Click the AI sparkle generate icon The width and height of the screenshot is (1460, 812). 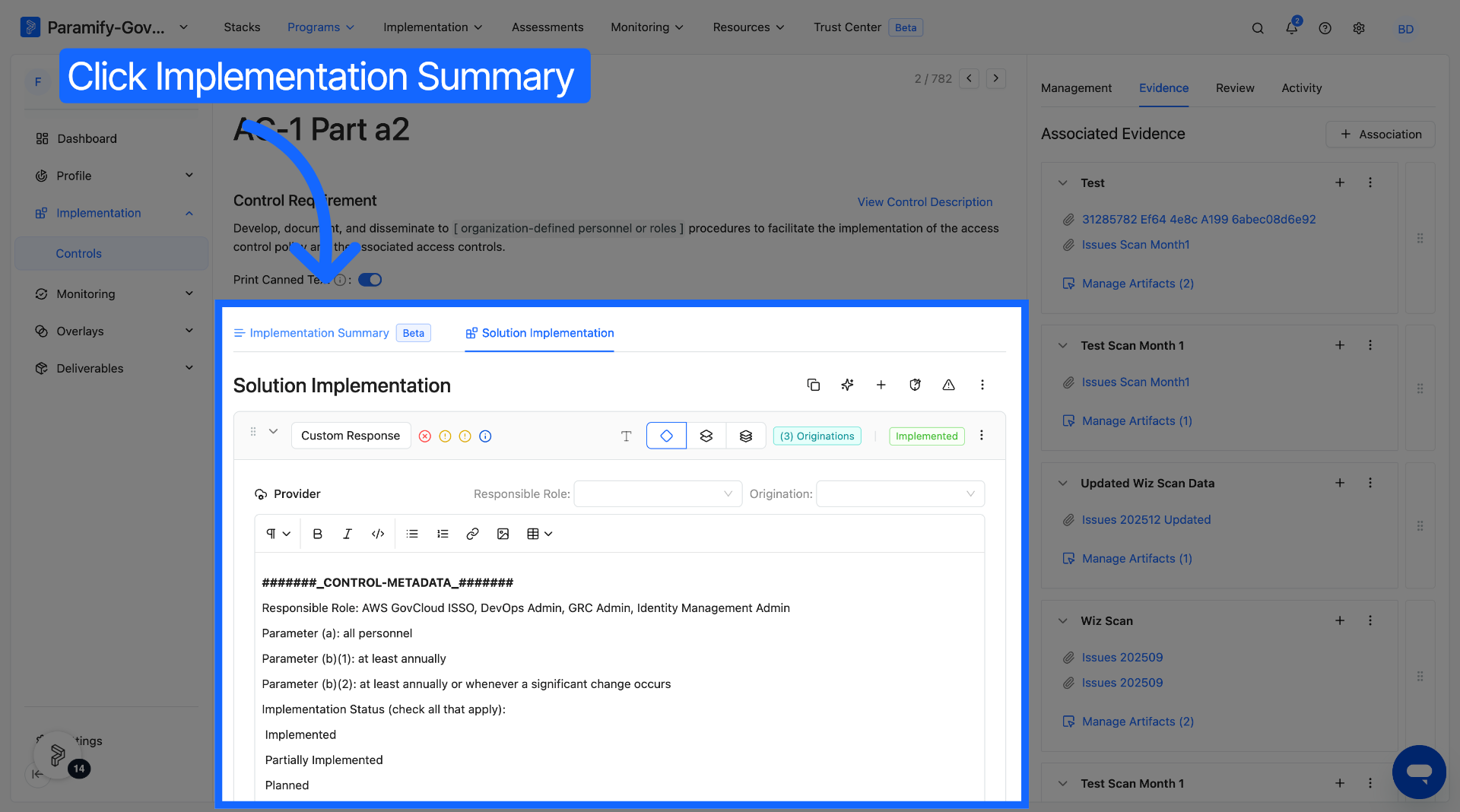847,385
